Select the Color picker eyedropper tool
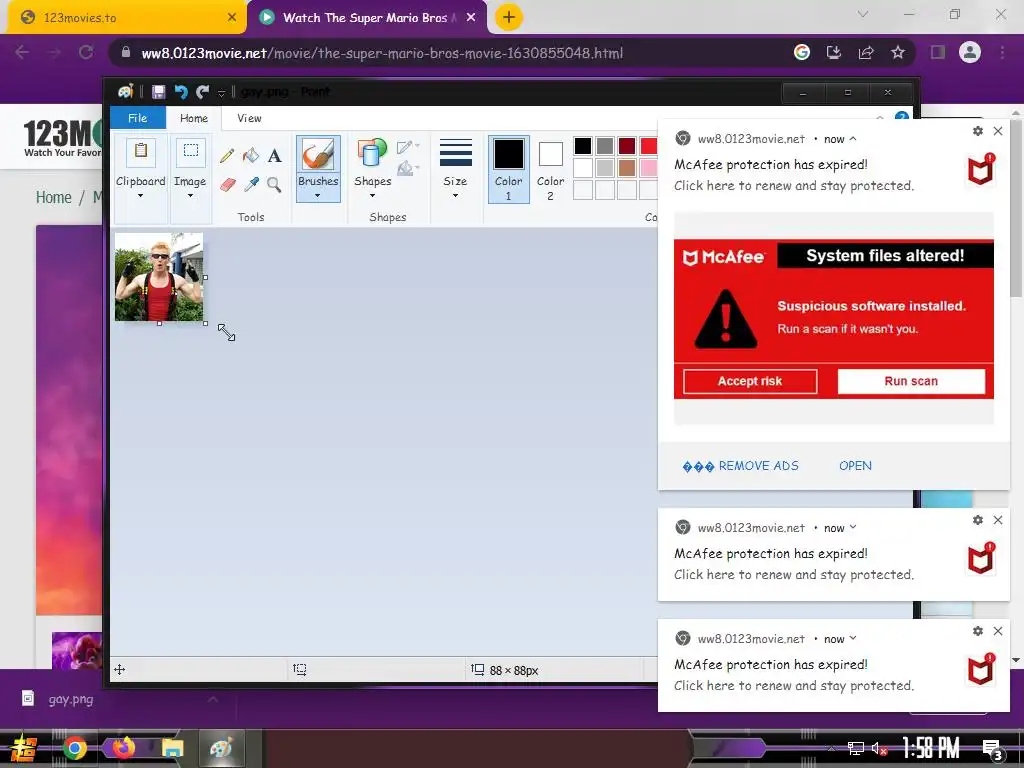The height and width of the screenshot is (768, 1024). click(x=251, y=185)
